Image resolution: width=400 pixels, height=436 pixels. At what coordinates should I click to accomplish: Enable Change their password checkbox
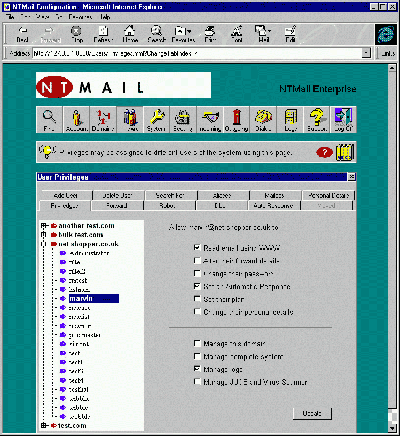click(197, 273)
